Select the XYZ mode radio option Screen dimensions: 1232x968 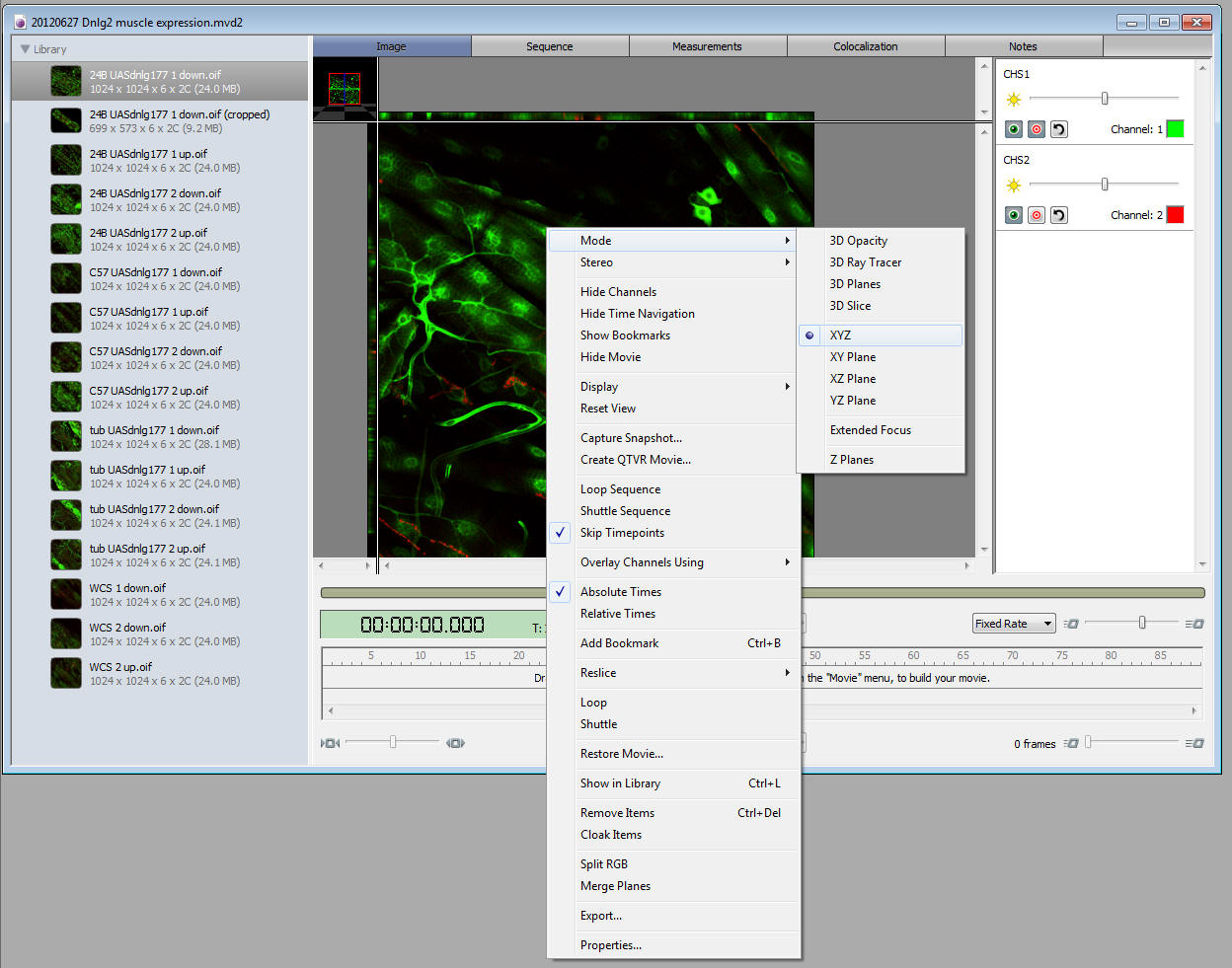click(x=840, y=335)
